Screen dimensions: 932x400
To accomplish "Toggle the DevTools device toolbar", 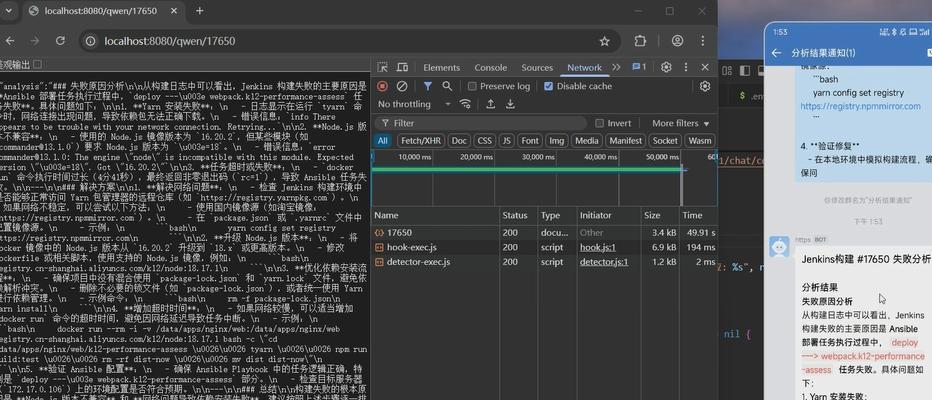I will click(402, 67).
